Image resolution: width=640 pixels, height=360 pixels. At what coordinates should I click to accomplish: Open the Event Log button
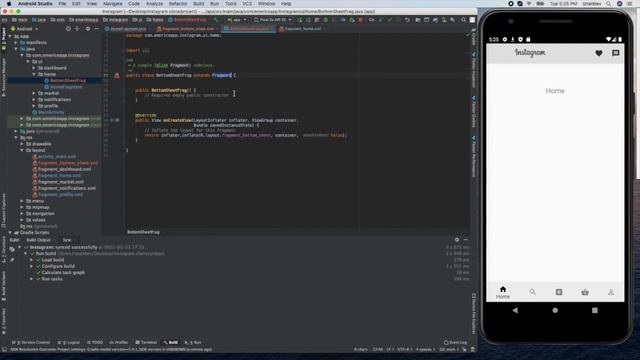pos(456,342)
